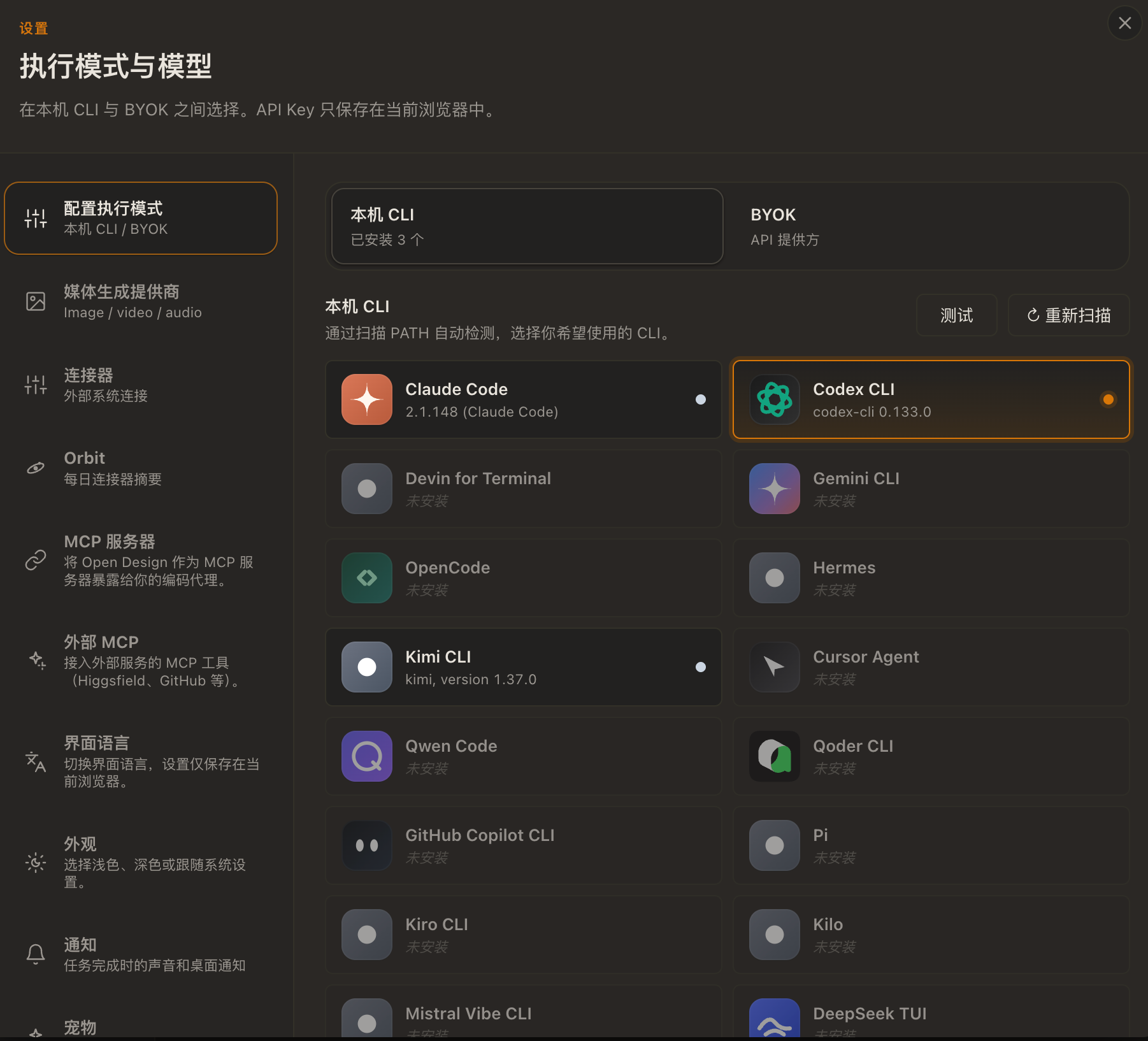The height and width of the screenshot is (1041, 1148).
Task: Click the Mistral Vibe CLI icon
Action: (x=367, y=1019)
